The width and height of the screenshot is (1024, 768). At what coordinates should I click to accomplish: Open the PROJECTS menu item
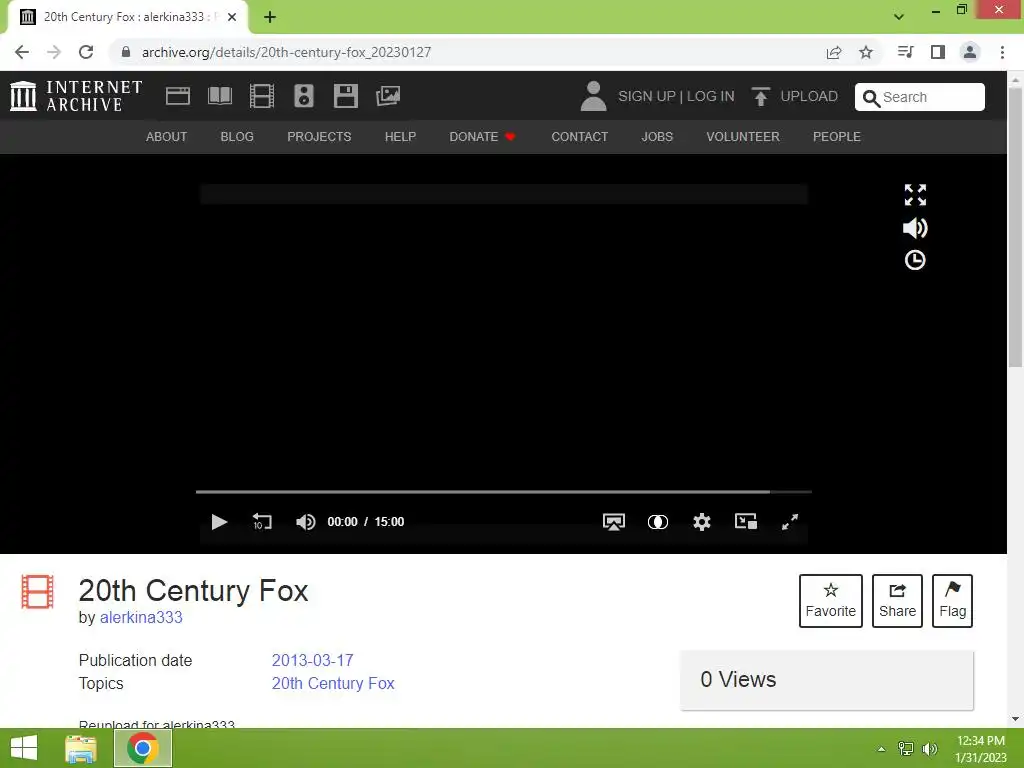(x=319, y=136)
